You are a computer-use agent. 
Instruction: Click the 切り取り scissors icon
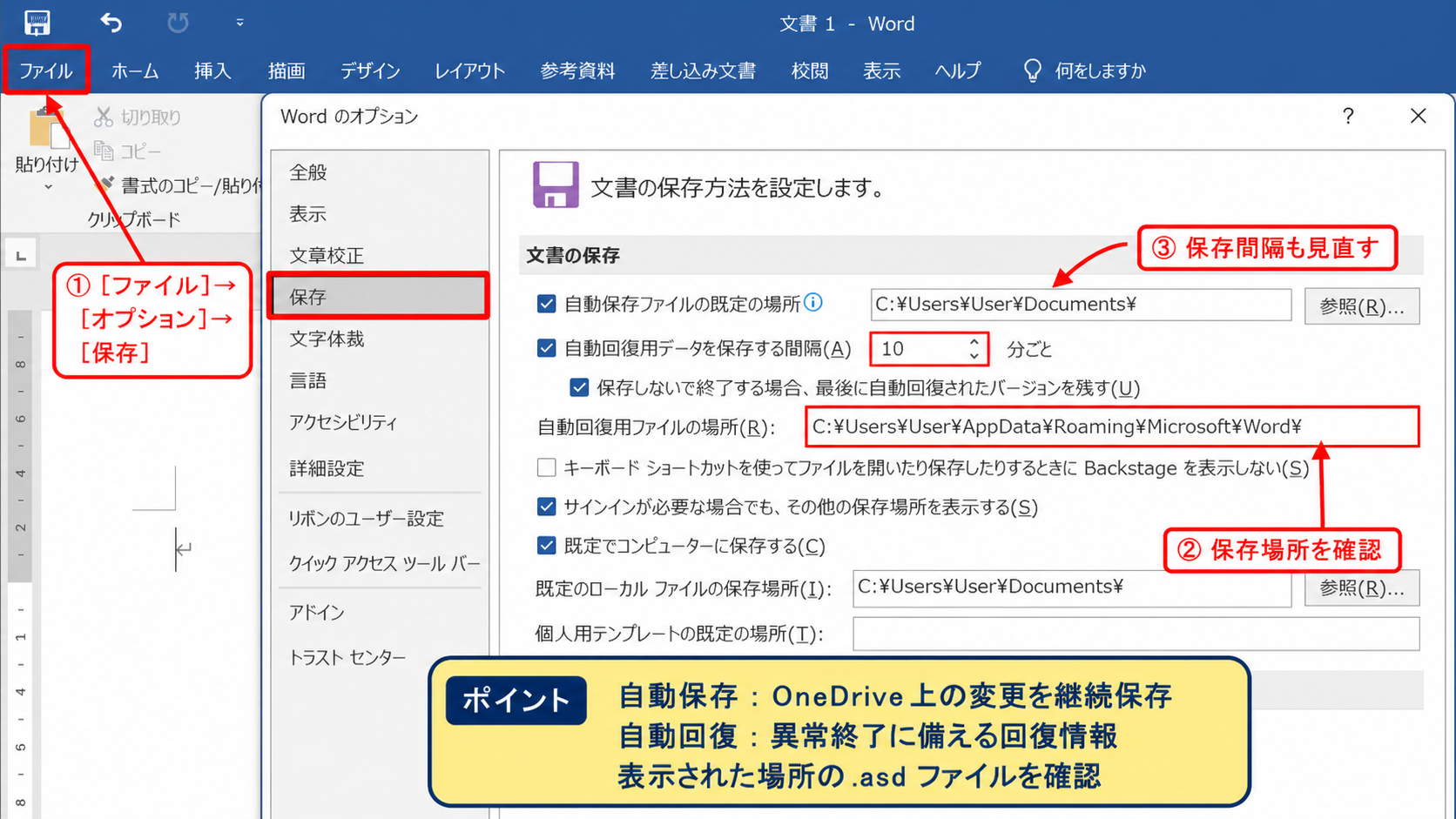click(104, 117)
